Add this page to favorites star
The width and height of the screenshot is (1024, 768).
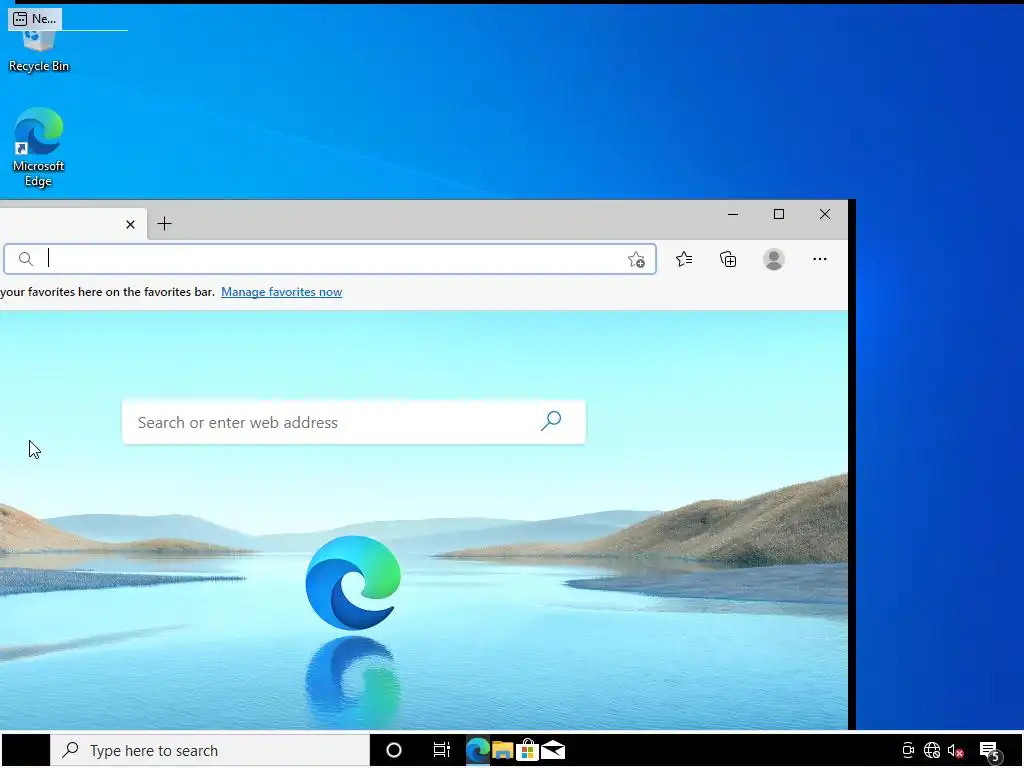636,259
